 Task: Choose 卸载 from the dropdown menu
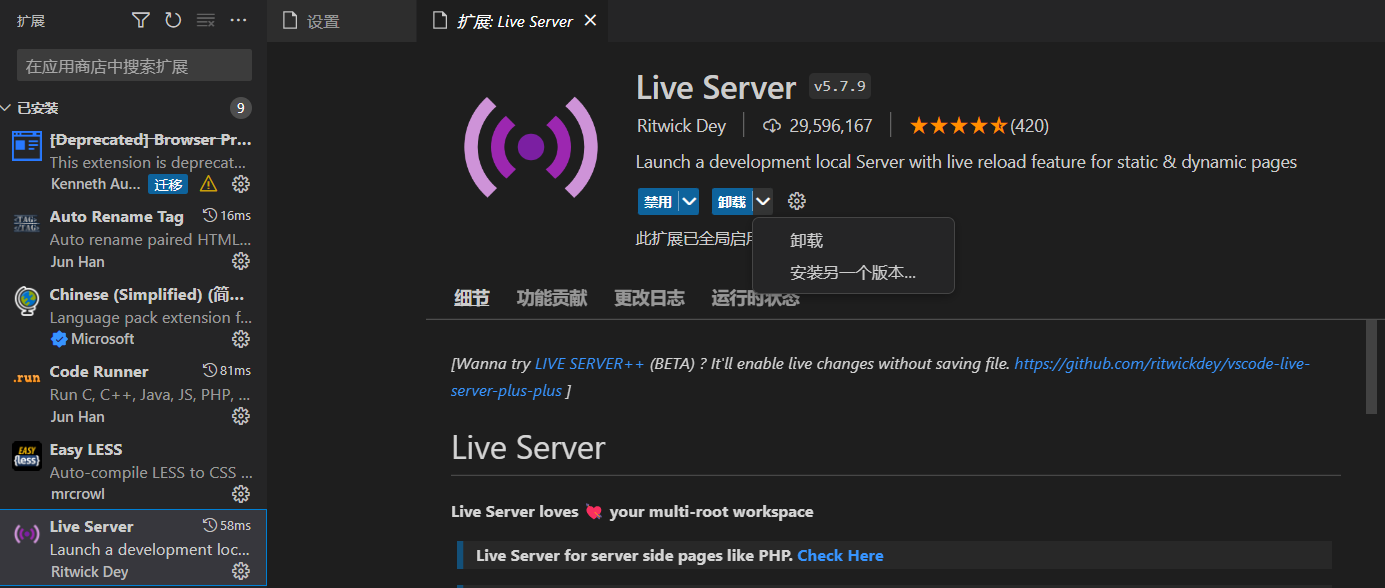pos(853,241)
